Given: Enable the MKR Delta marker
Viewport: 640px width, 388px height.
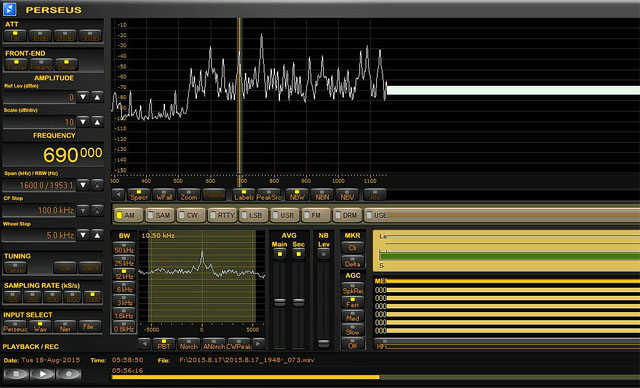Looking at the screenshot, I should point(353,262).
